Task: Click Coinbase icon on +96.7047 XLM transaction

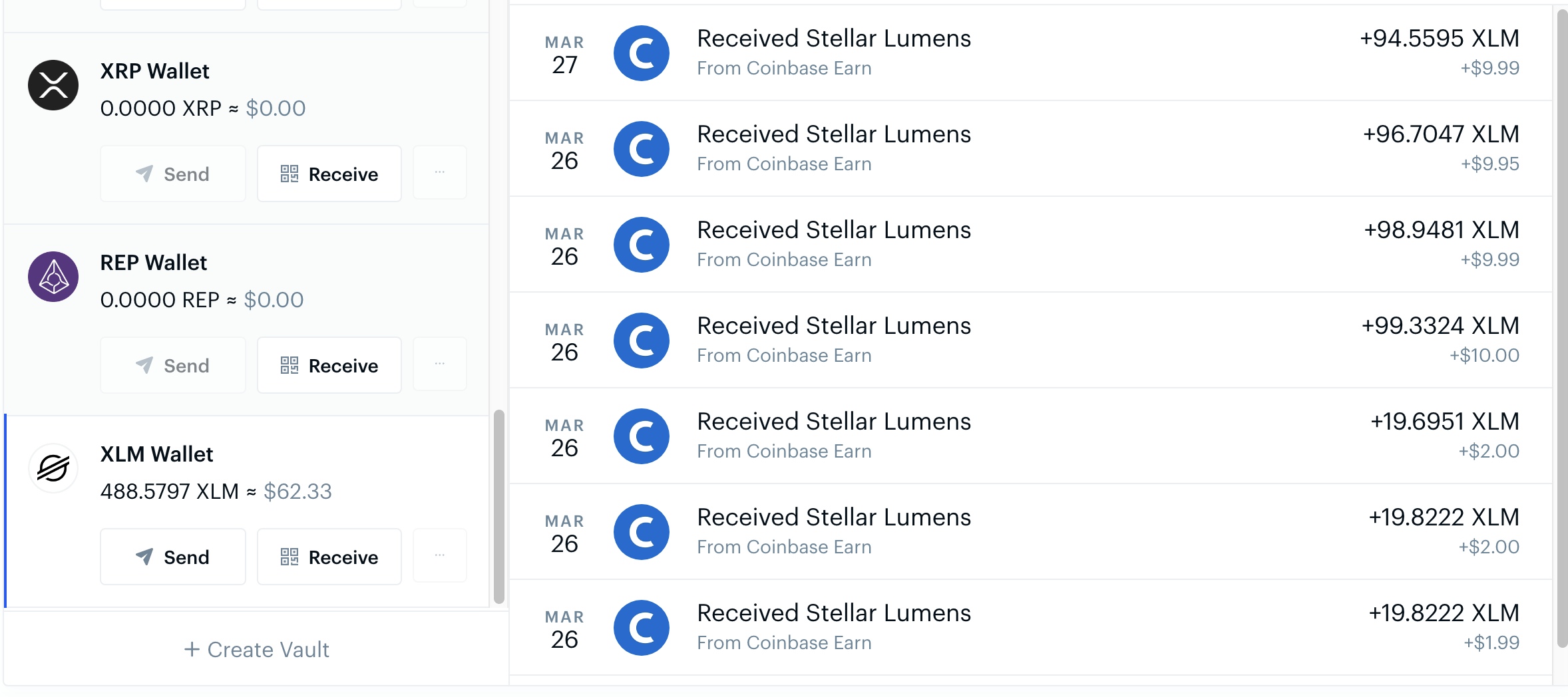Action: [x=641, y=149]
